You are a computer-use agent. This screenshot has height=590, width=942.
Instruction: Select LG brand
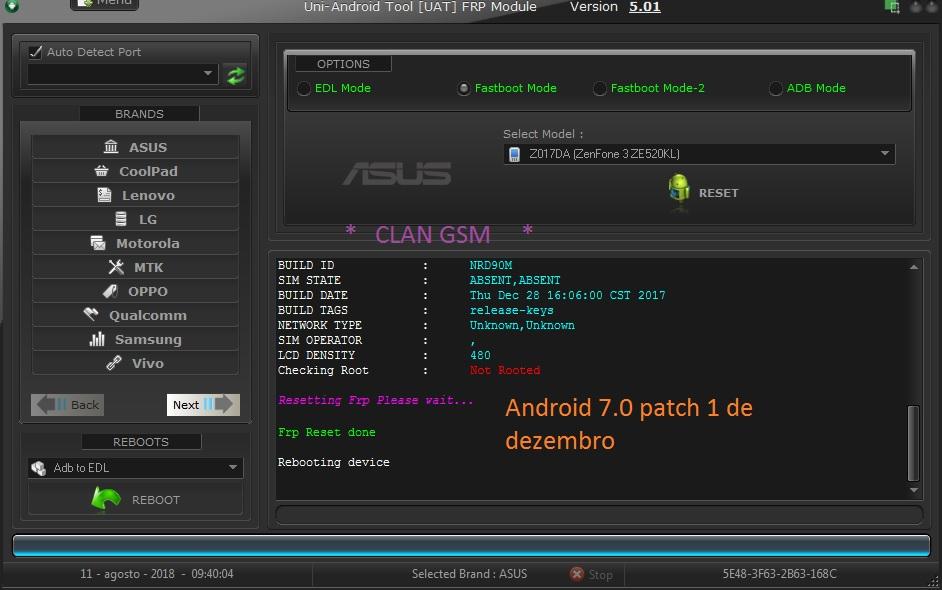coord(135,219)
